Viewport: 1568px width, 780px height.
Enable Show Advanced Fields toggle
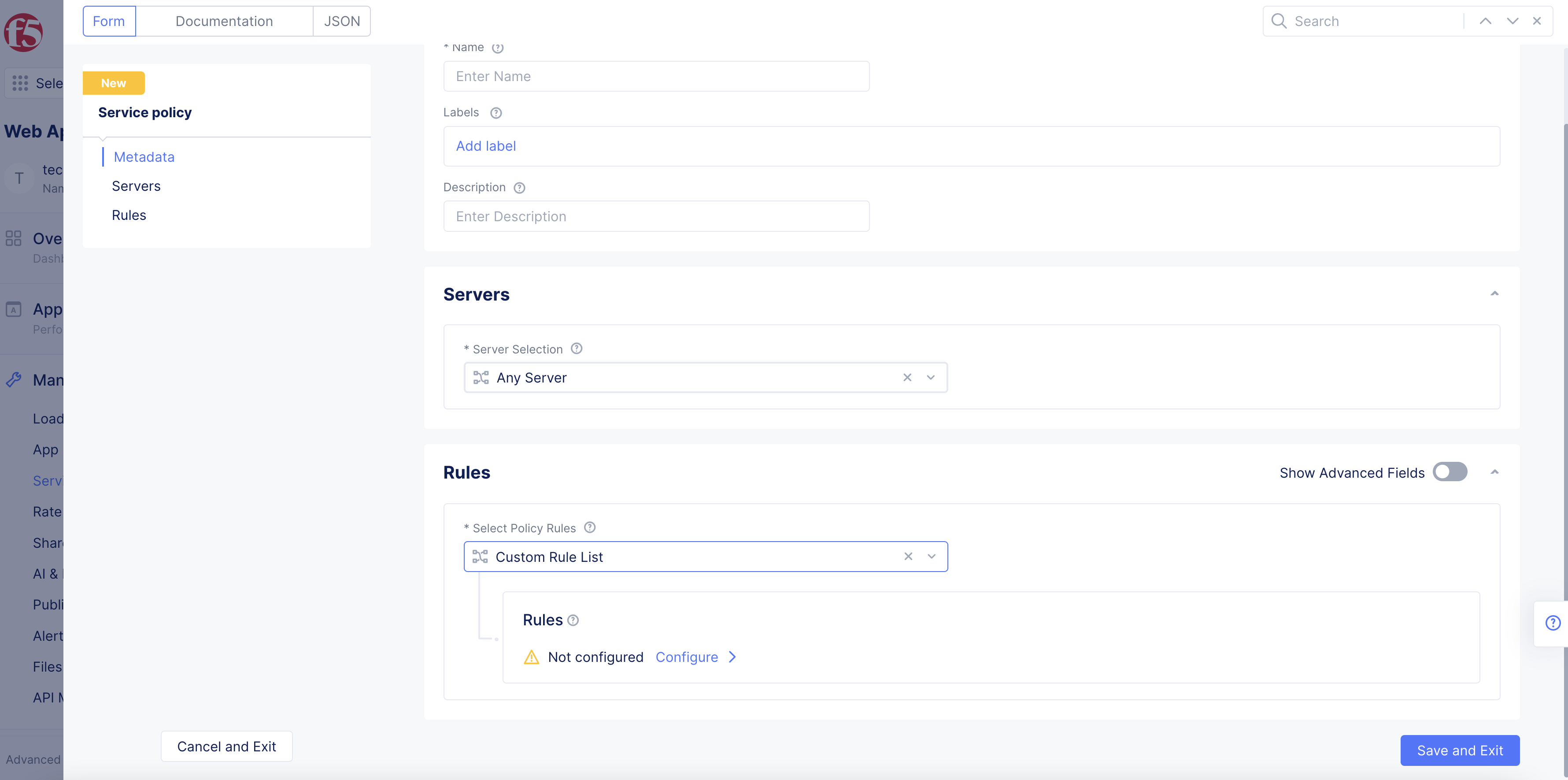[x=1450, y=472]
